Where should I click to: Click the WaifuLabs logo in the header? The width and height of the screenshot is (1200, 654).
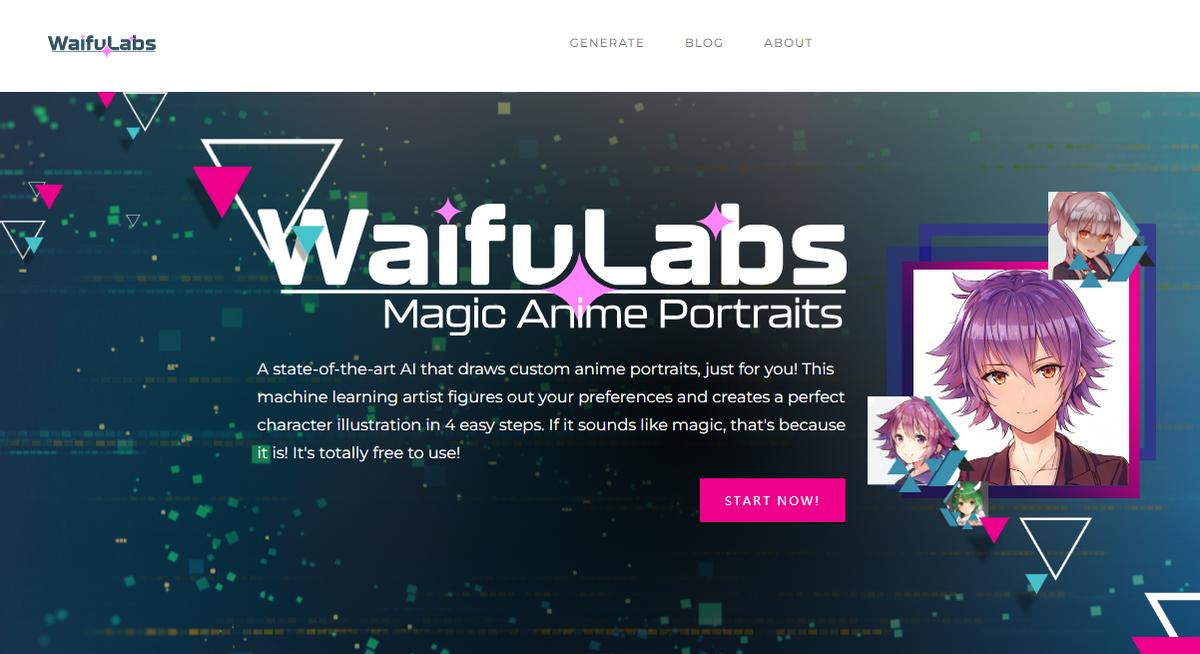pos(102,44)
